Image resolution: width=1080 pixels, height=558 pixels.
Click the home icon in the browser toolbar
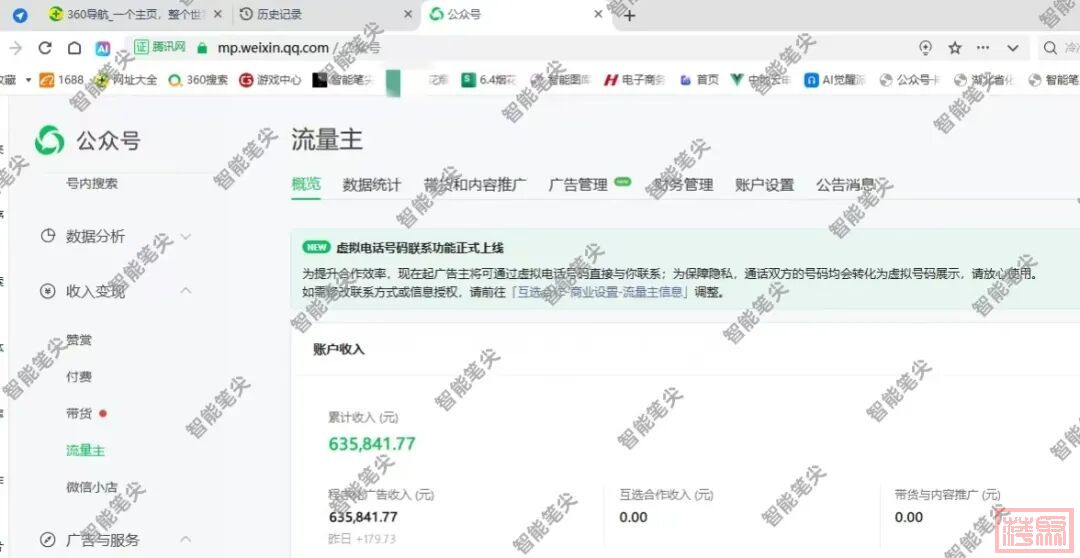(74, 48)
